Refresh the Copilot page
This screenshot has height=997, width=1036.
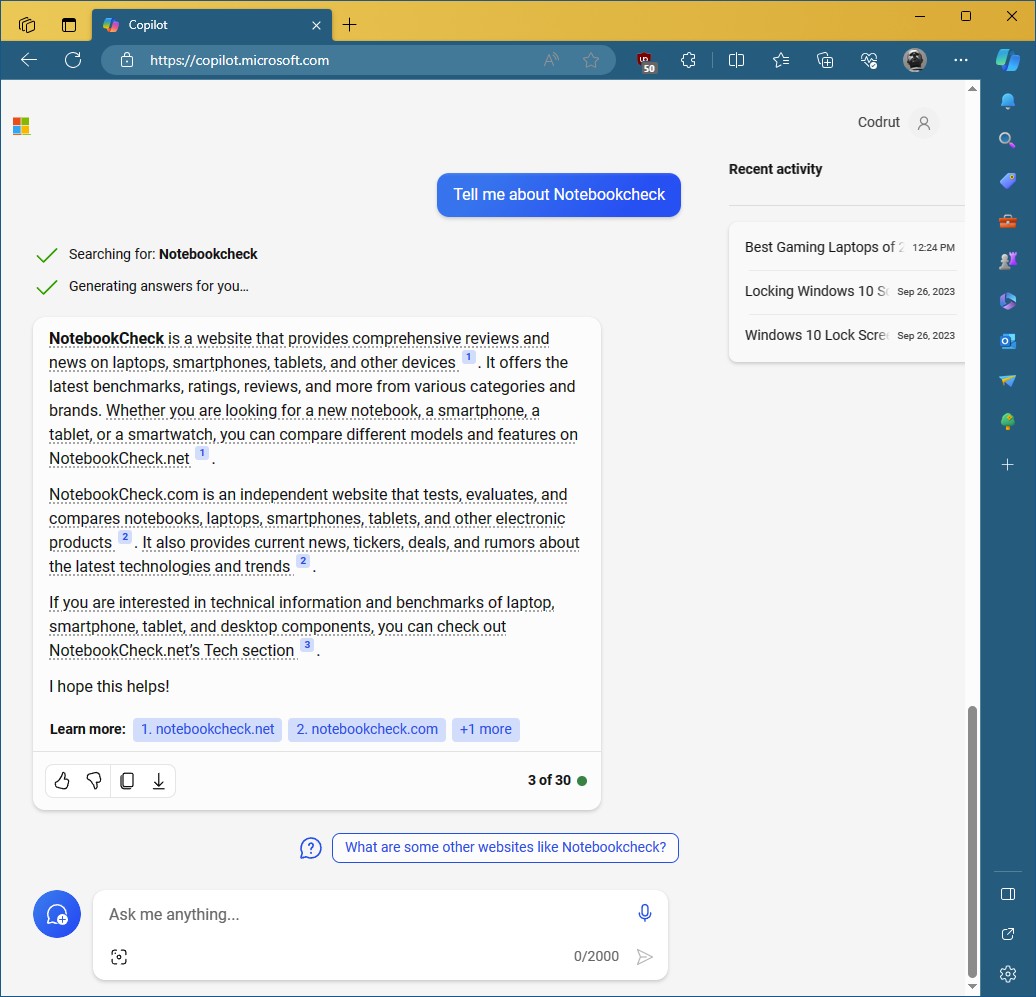click(x=73, y=60)
